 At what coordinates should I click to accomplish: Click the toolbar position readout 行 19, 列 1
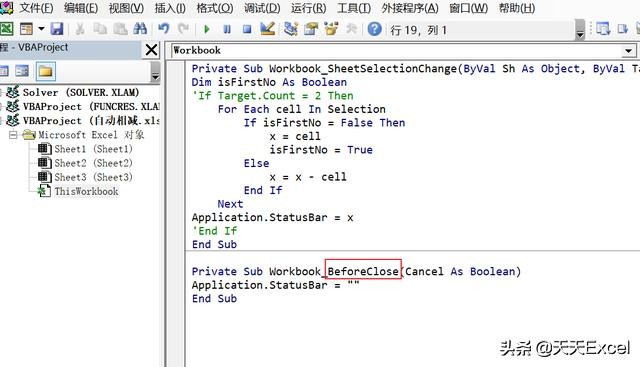pyautogui.click(x=418, y=30)
